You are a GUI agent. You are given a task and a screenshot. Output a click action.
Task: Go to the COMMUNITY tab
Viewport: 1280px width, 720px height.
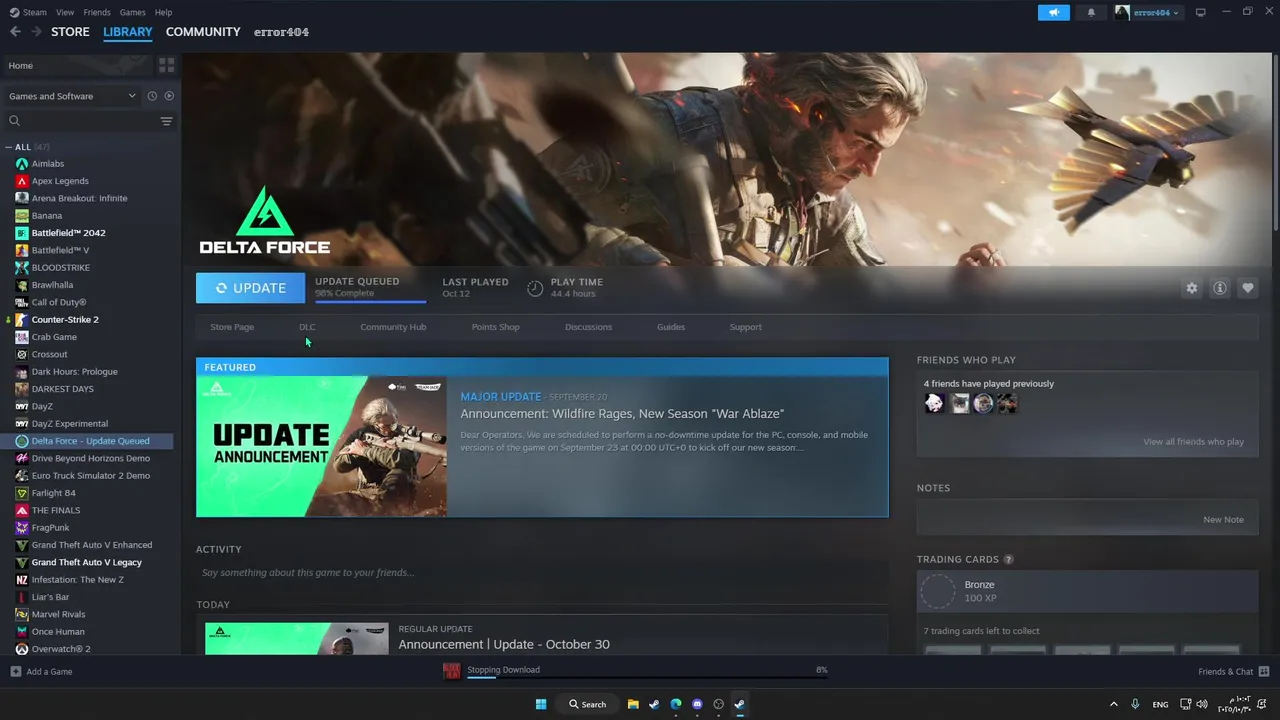203,32
